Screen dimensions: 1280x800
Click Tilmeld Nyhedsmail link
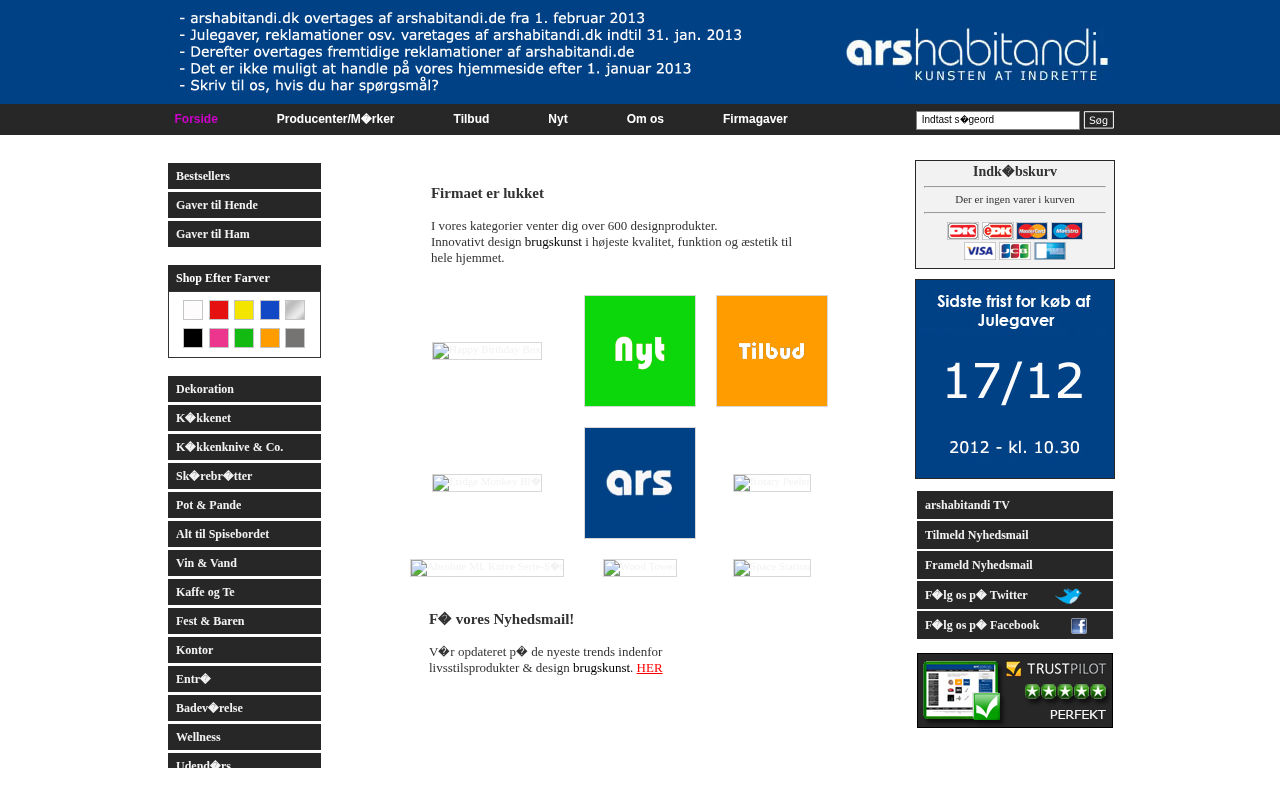click(1015, 535)
